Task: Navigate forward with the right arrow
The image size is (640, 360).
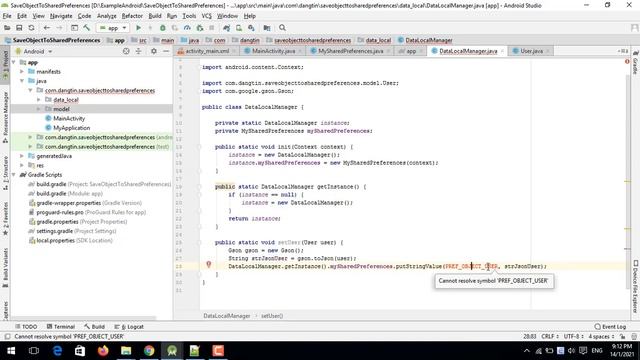Action: (x=59, y=28)
